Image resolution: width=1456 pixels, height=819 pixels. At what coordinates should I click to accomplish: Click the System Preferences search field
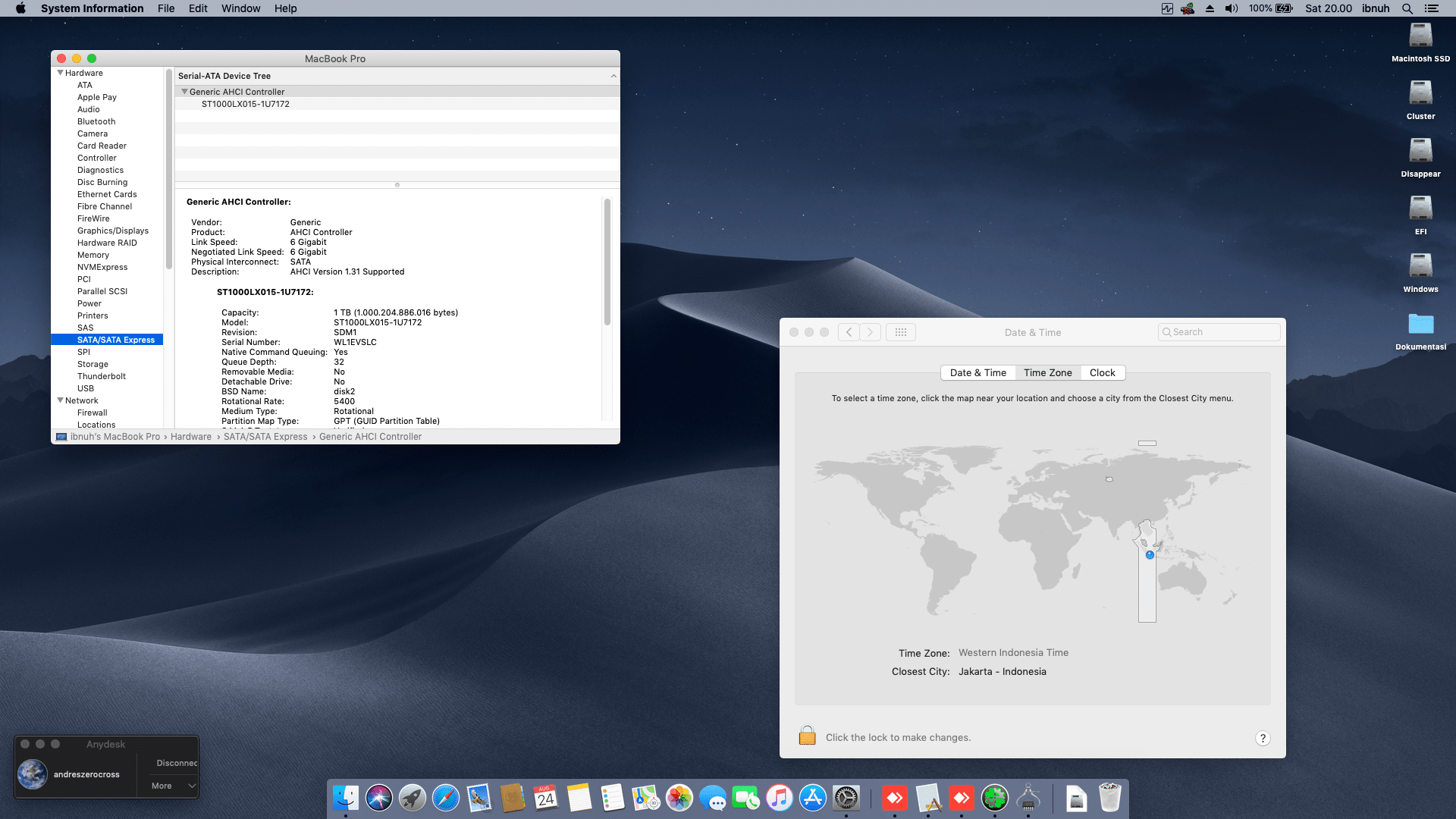click(x=1219, y=332)
